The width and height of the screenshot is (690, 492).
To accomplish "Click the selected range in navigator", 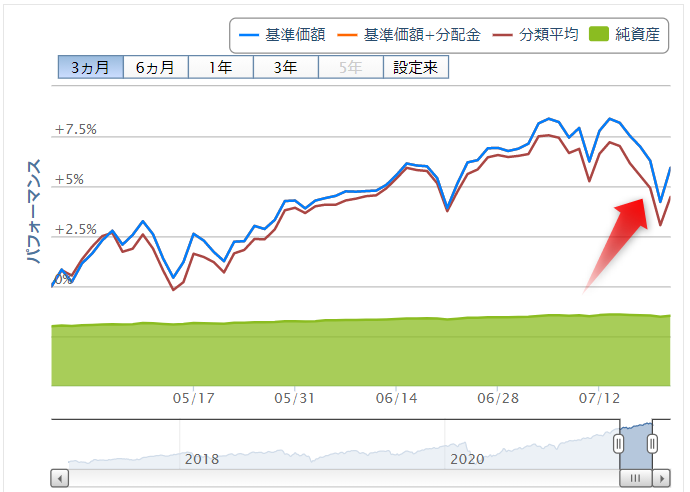I will [635, 444].
